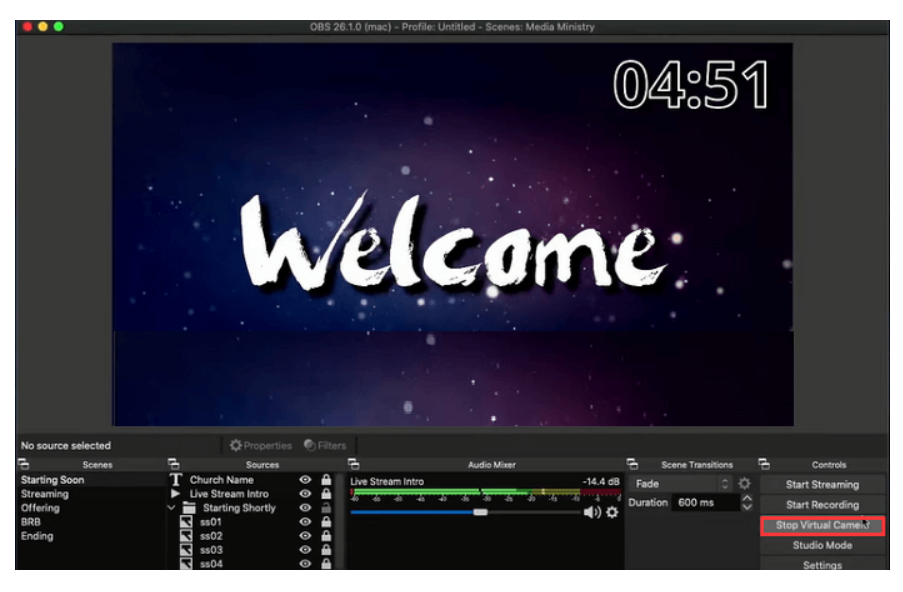The width and height of the screenshot is (903, 592).
Task: Click the 04:51 countdown timer text in preview
Action: 690,85
